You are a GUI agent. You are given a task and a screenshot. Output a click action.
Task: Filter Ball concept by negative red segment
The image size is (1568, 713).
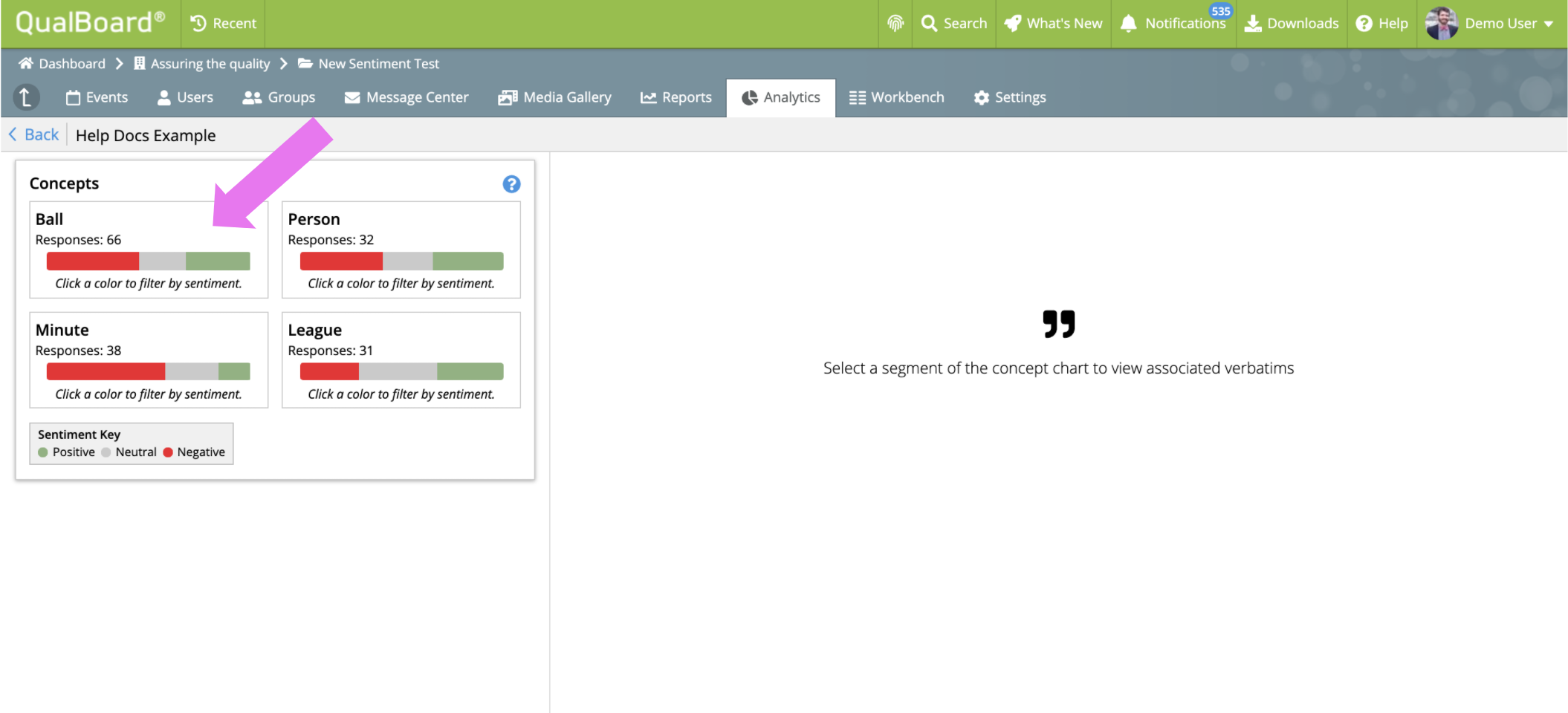(93, 261)
